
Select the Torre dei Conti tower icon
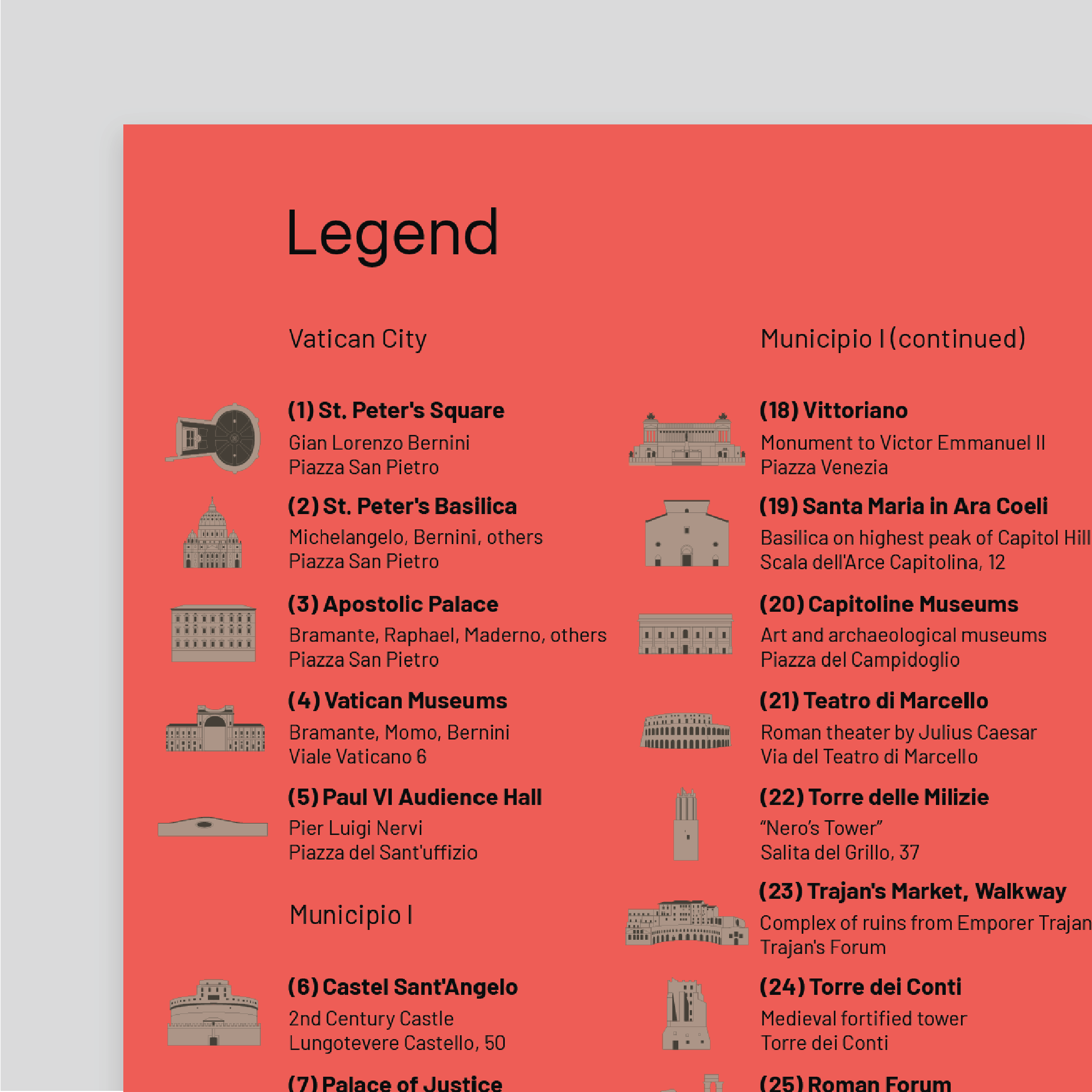(685, 1014)
